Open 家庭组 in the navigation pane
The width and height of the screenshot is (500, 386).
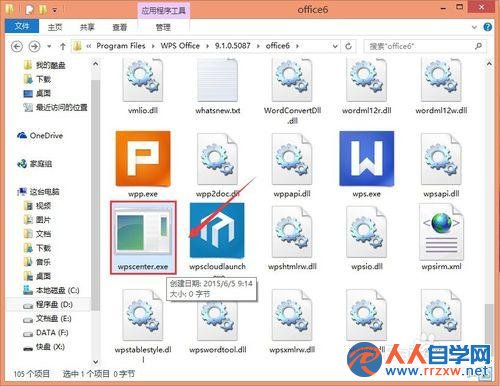pos(35,164)
